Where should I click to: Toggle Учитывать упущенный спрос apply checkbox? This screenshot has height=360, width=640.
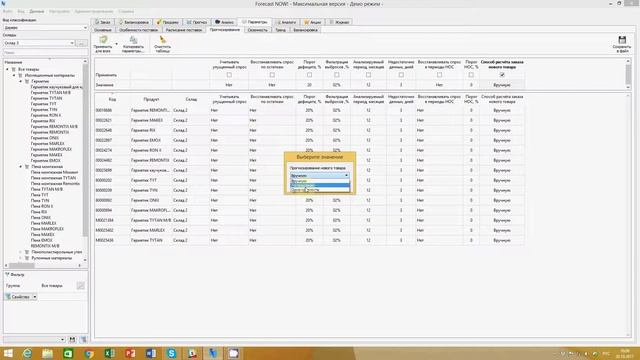[229, 75]
